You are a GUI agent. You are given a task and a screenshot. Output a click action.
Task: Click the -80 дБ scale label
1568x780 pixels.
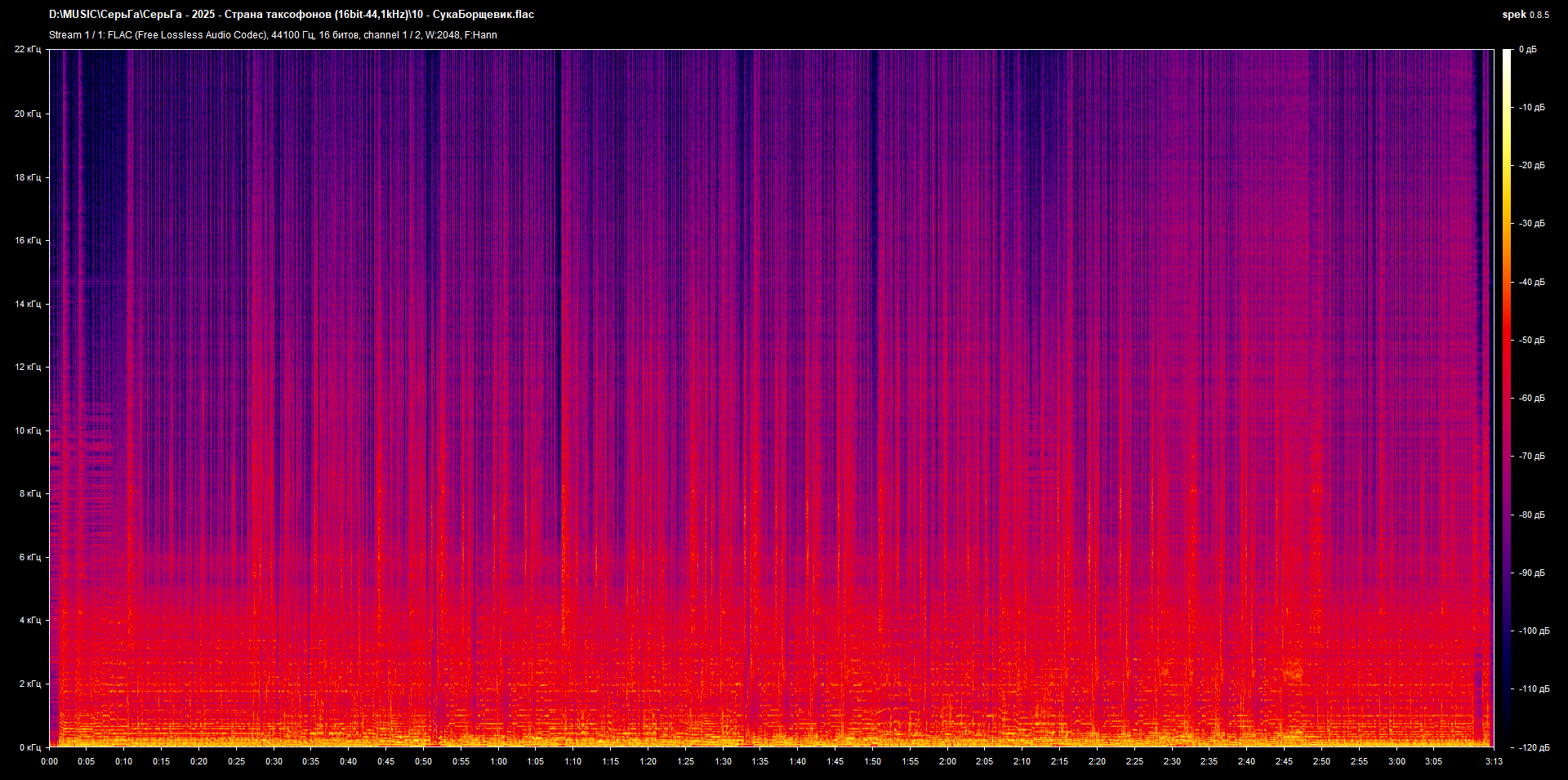click(x=1531, y=515)
